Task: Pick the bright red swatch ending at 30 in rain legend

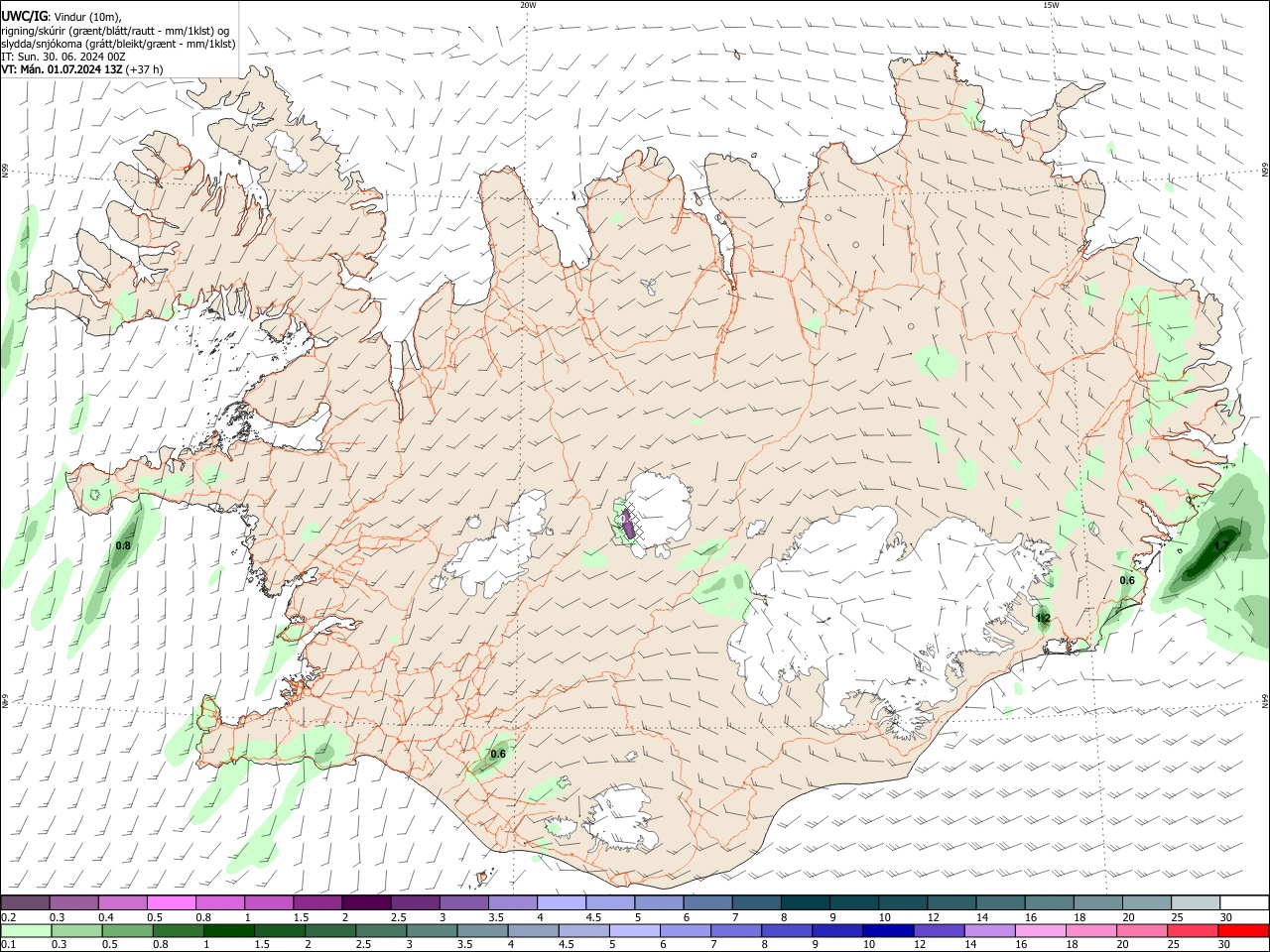Action: [x=1243, y=930]
